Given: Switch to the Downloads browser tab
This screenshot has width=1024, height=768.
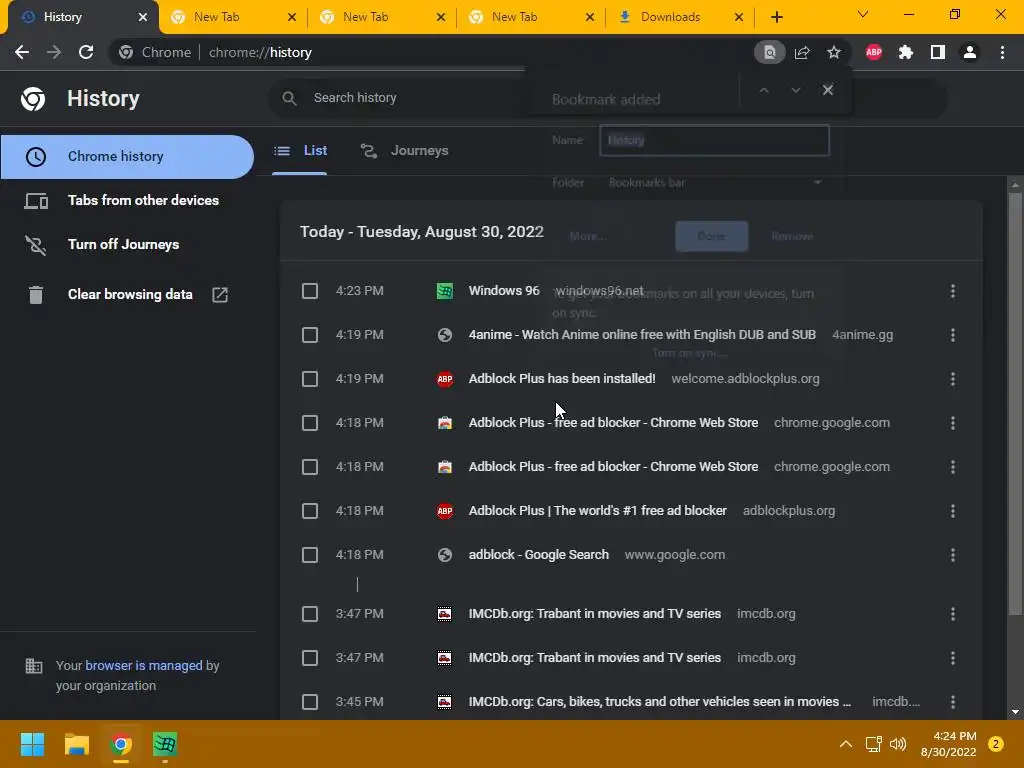Looking at the screenshot, I should click(x=670, y=17).
